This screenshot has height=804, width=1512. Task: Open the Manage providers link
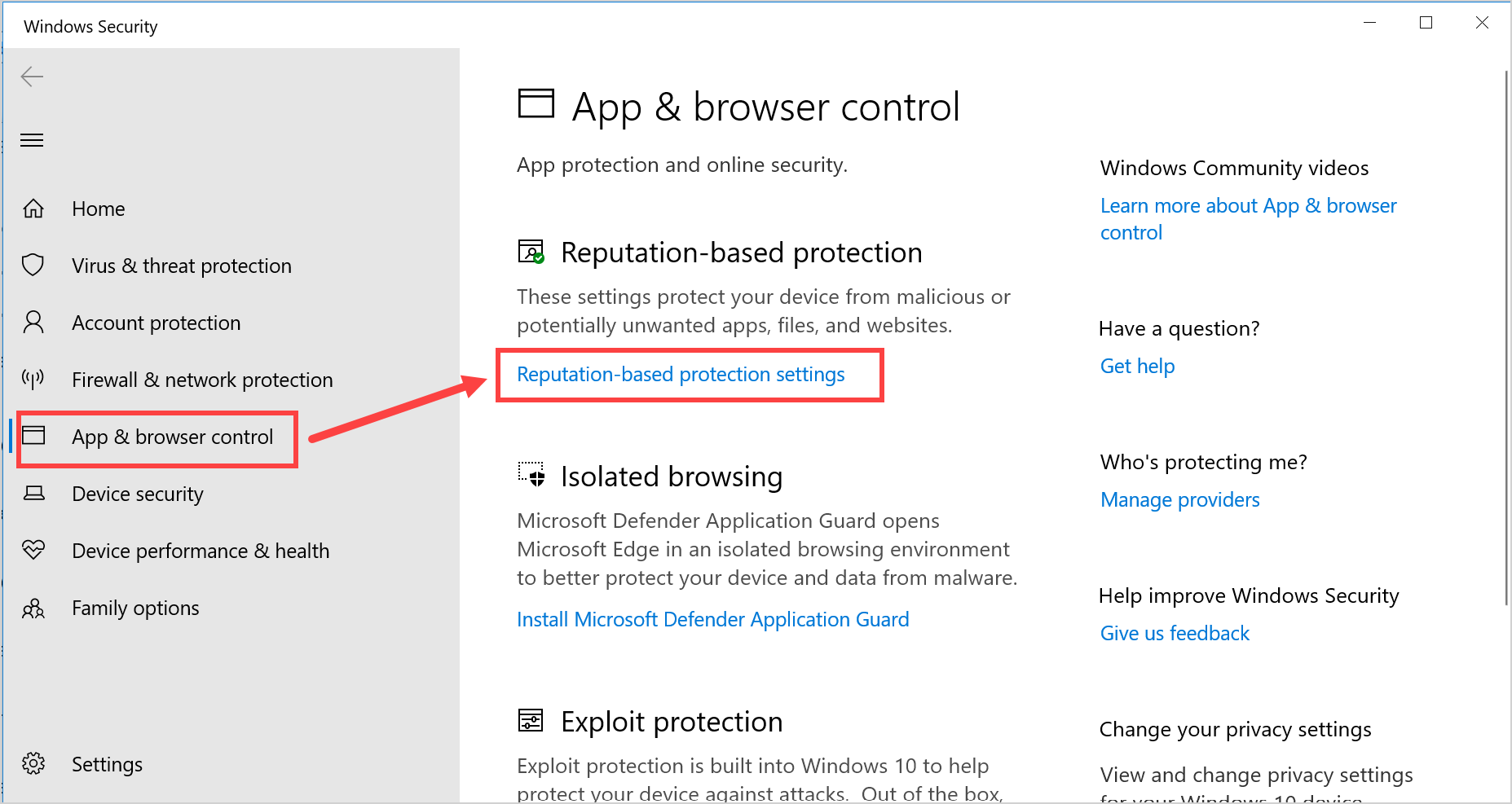(1179, 500)
